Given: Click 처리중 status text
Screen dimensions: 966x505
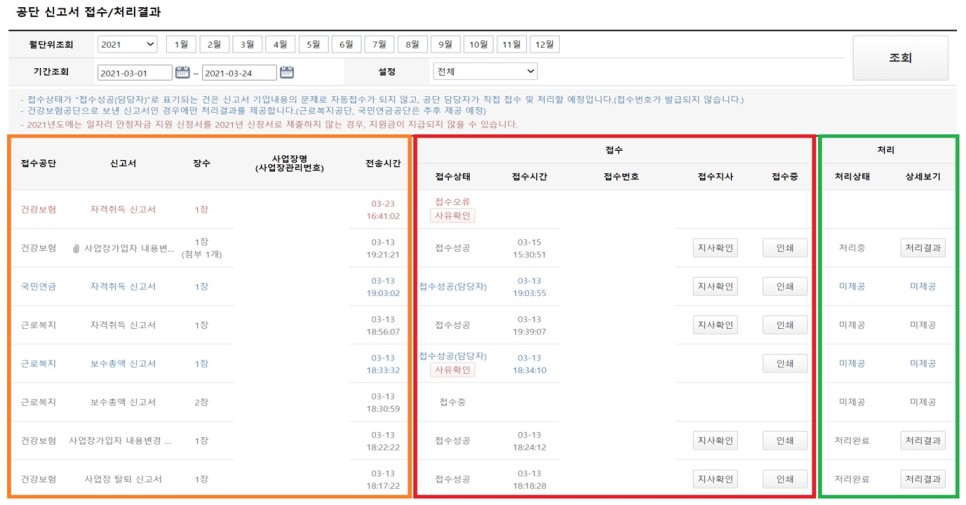Looking at the screenshot, I should [852, 248].
